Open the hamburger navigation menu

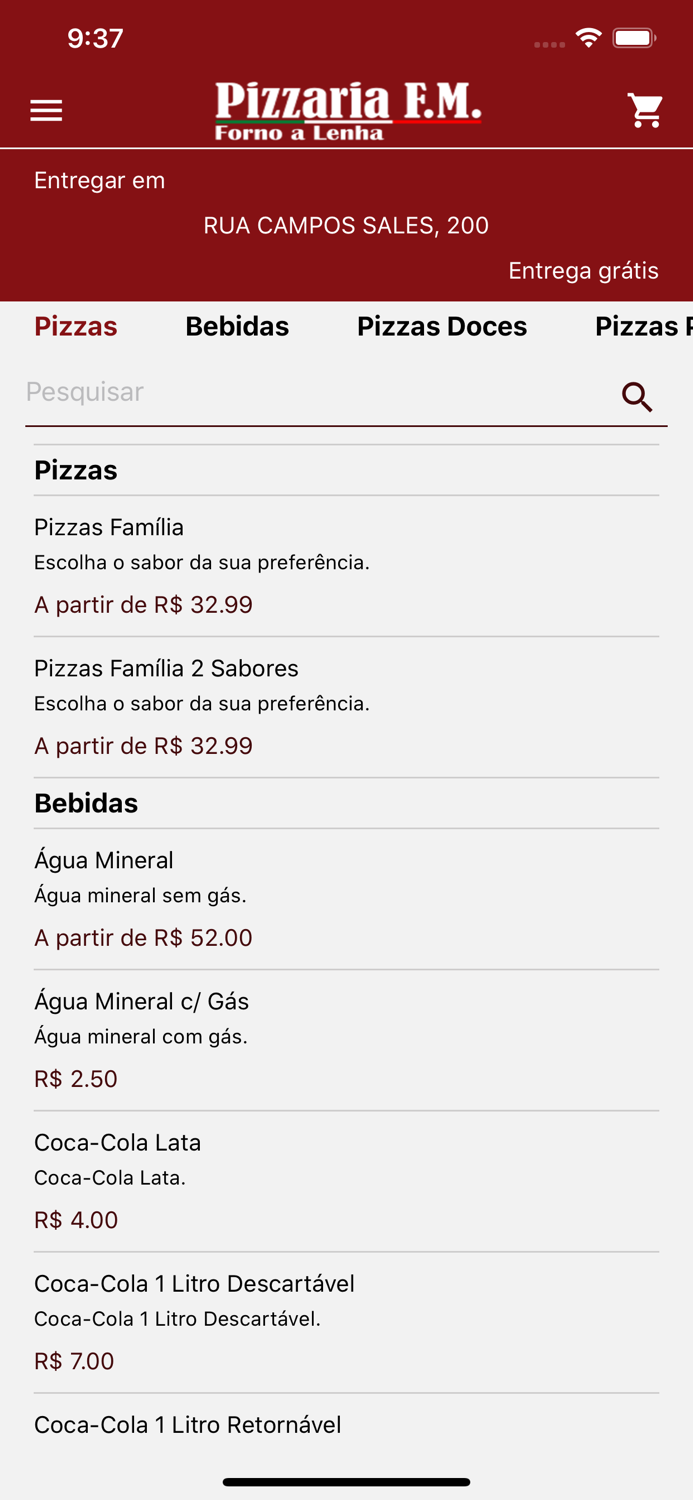(46, 110)
